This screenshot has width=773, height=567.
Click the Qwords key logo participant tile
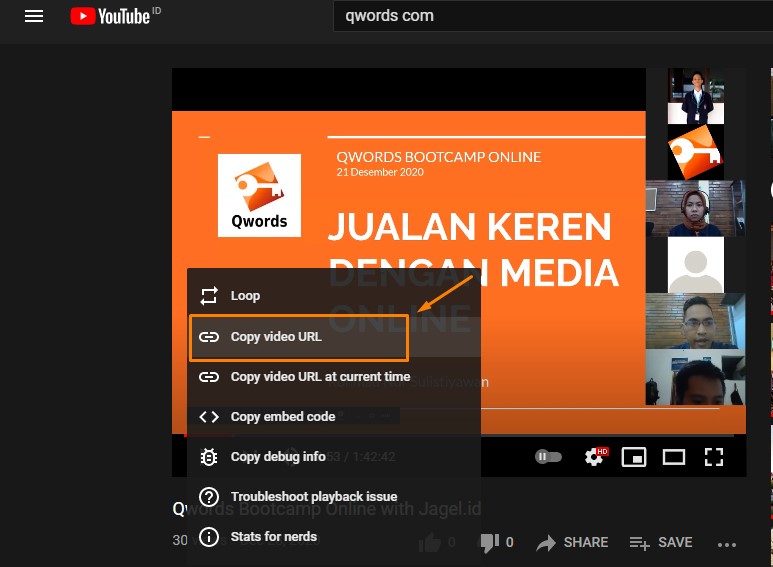click(696, 152)
